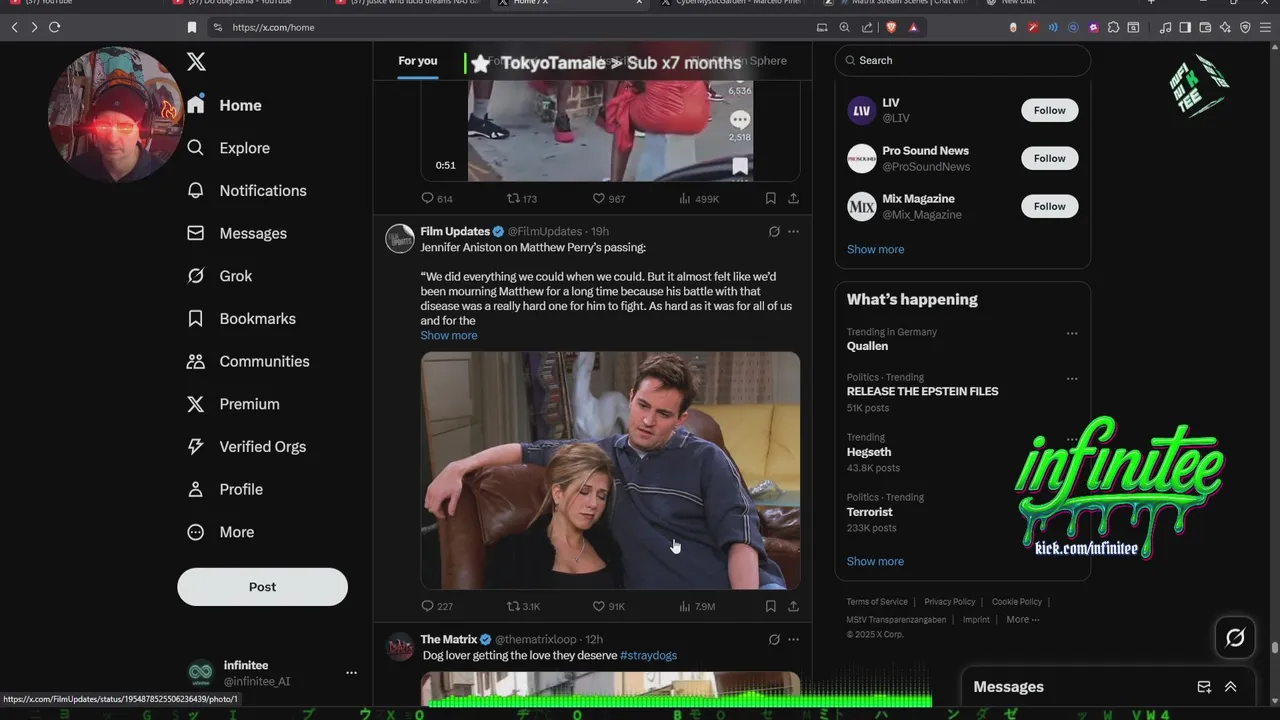Reply to the post with 614 comments

point(437,199)
